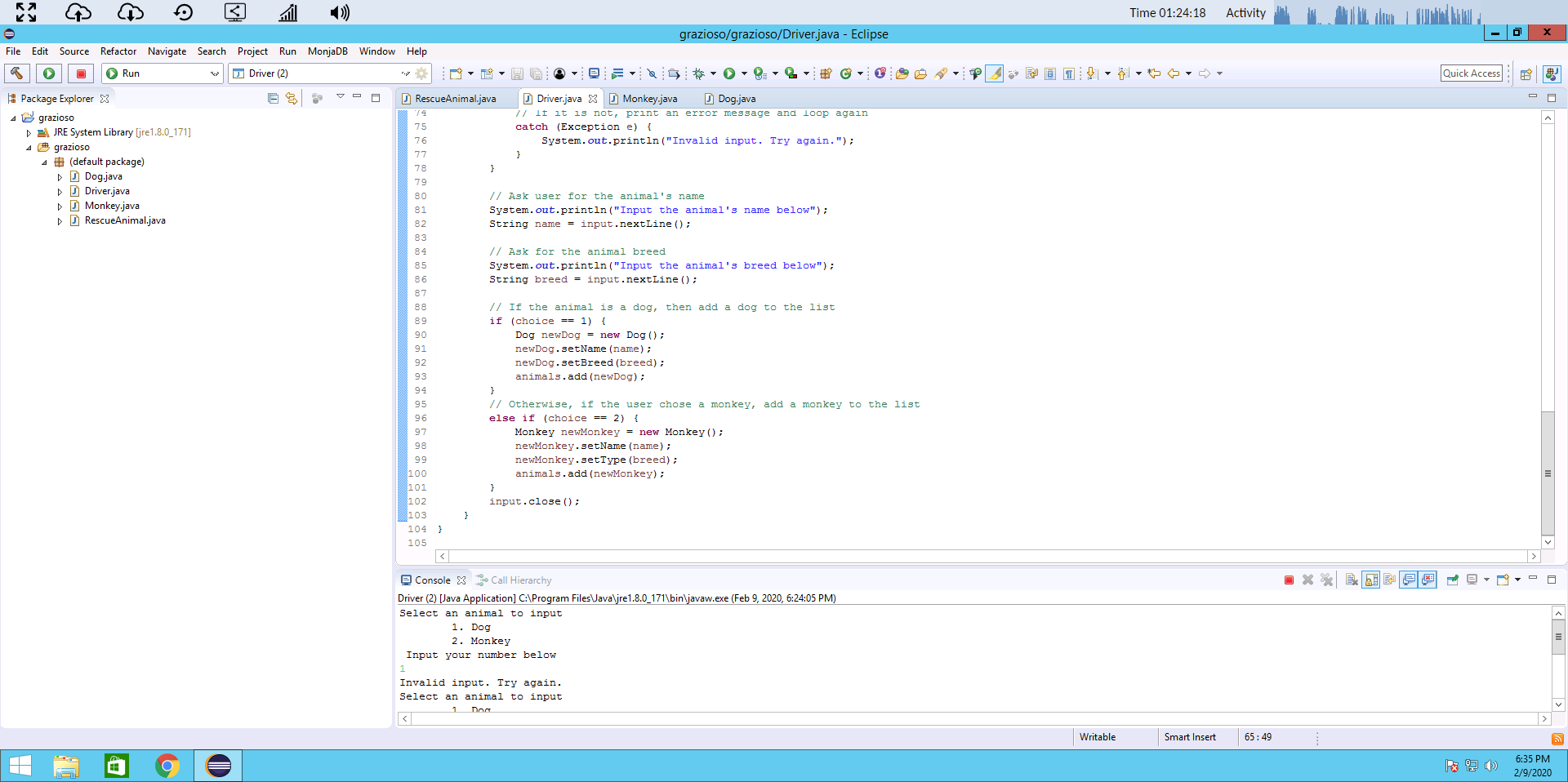The image size is (1568, 782).
Task: Click the Run External Tools icon
Action: click(791, 73)
